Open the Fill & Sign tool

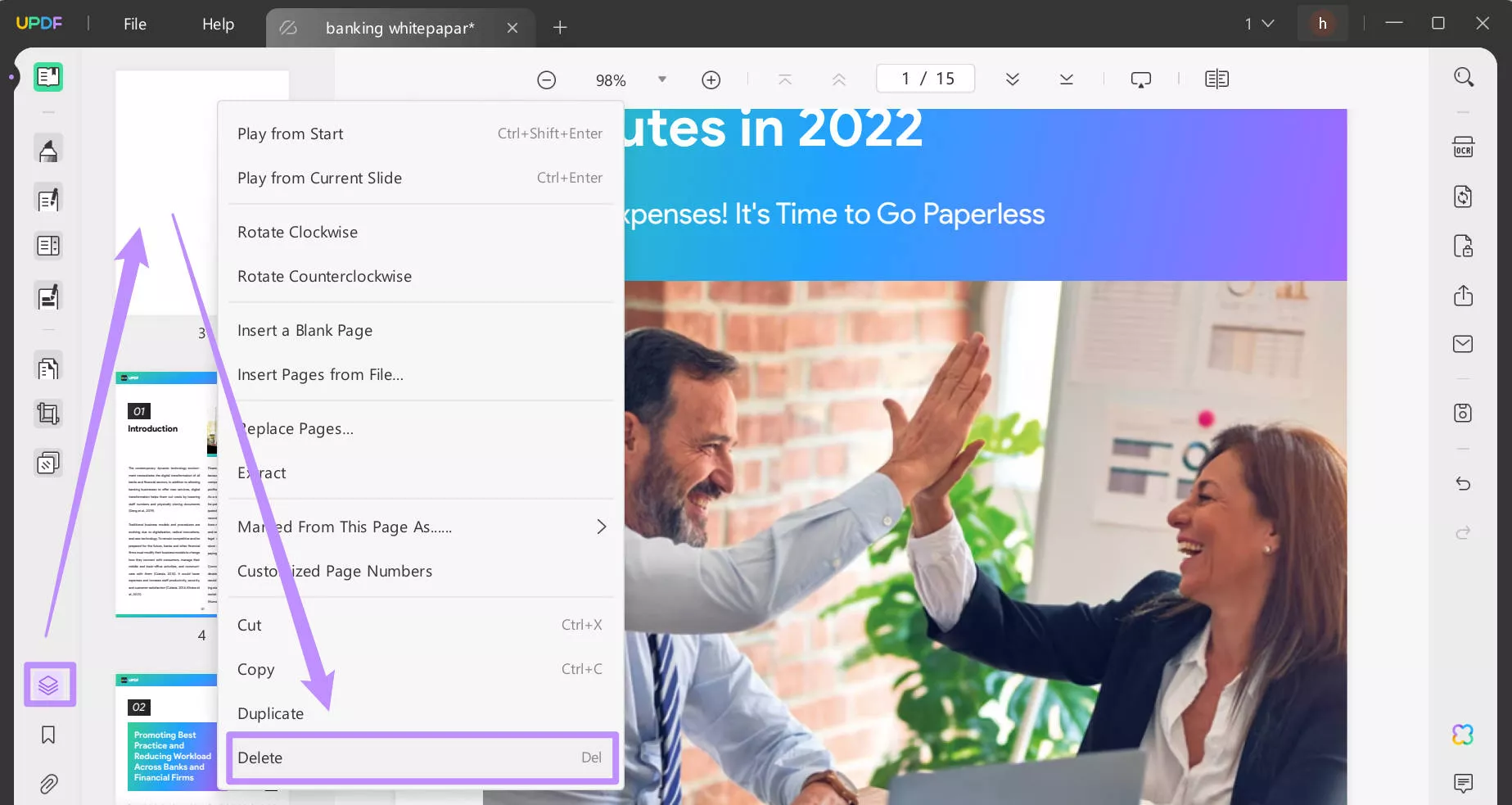(x=48, y=296)
